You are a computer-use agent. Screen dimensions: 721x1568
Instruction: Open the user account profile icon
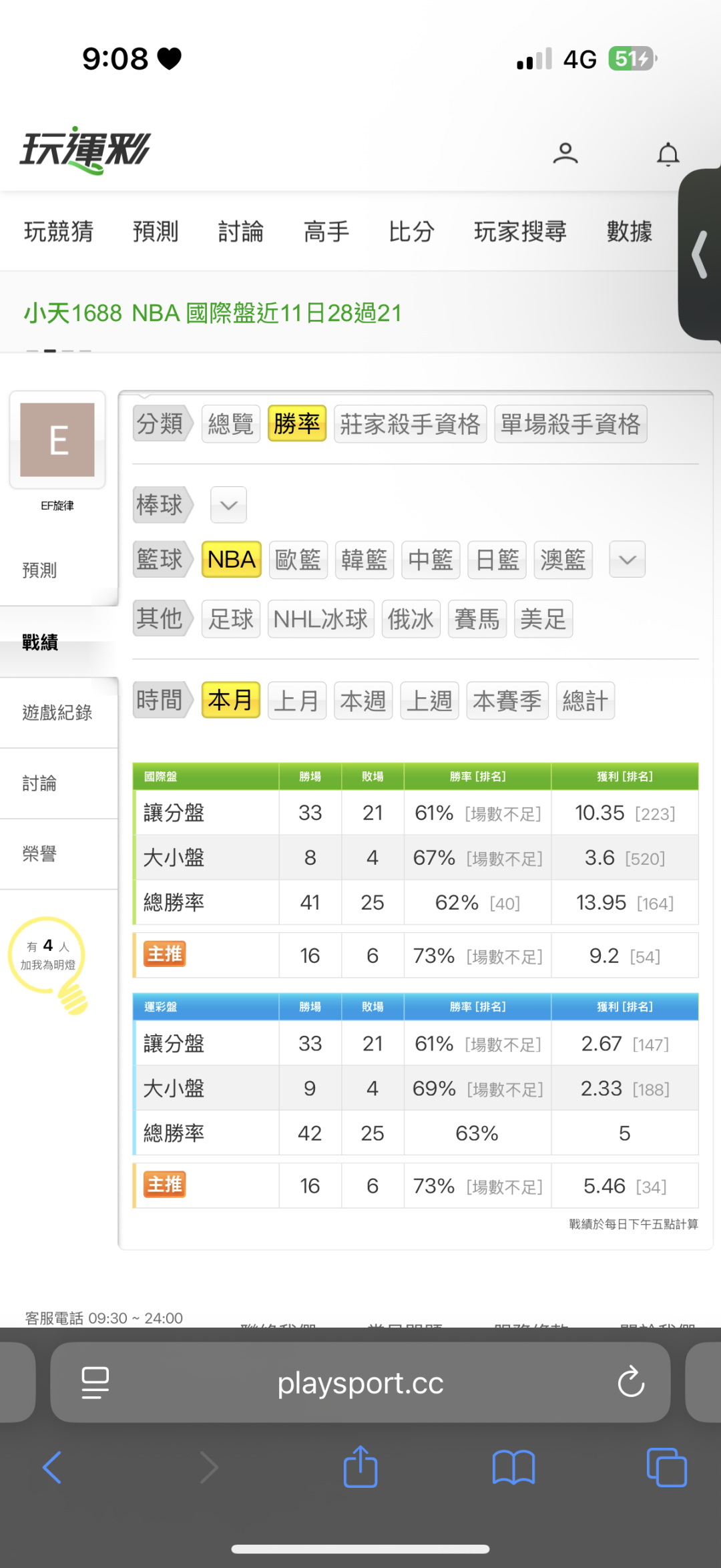click(x=565, y=154)
